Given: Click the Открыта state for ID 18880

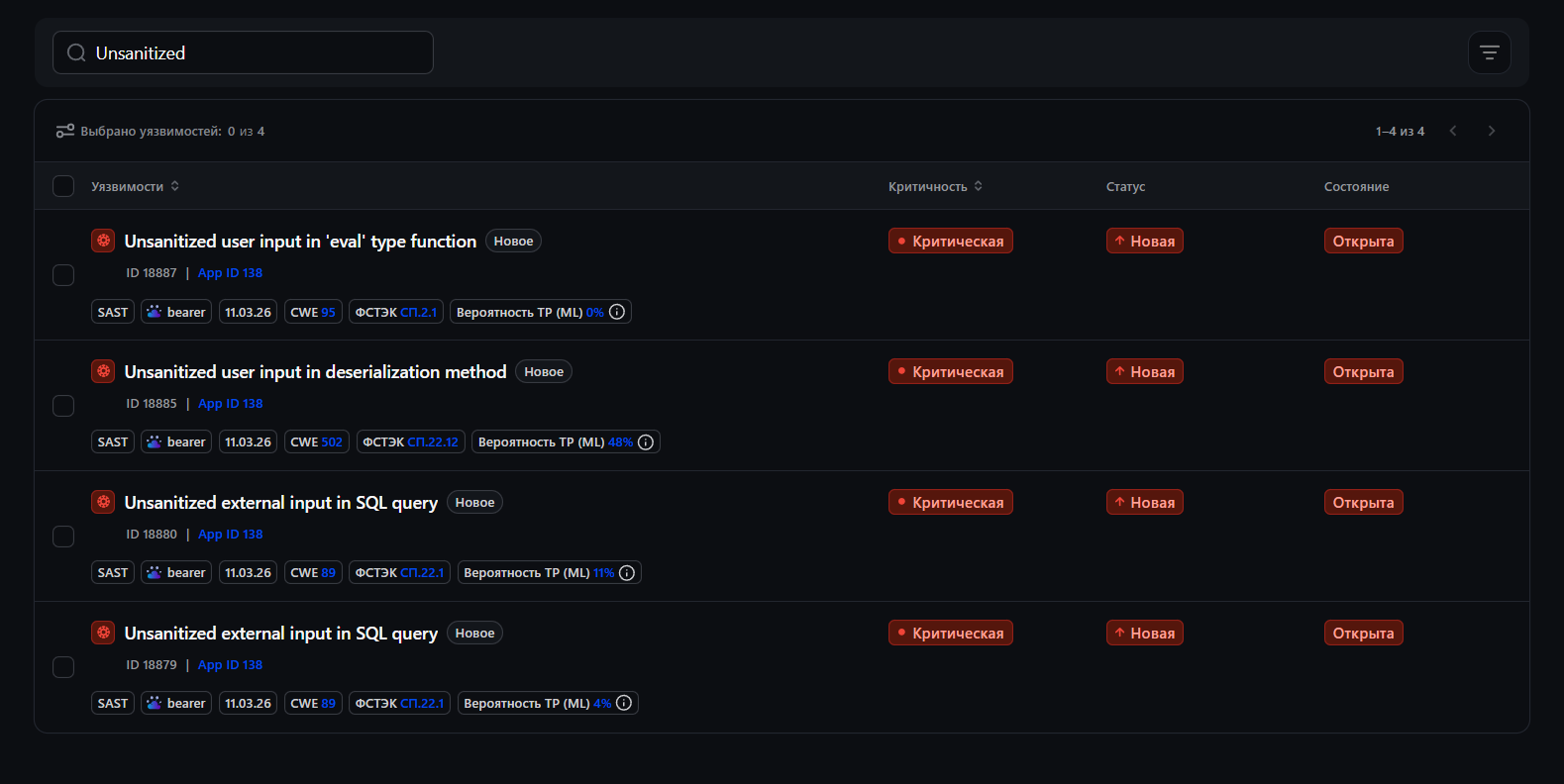Looking at the screenshot, I should coord(1364,502).
